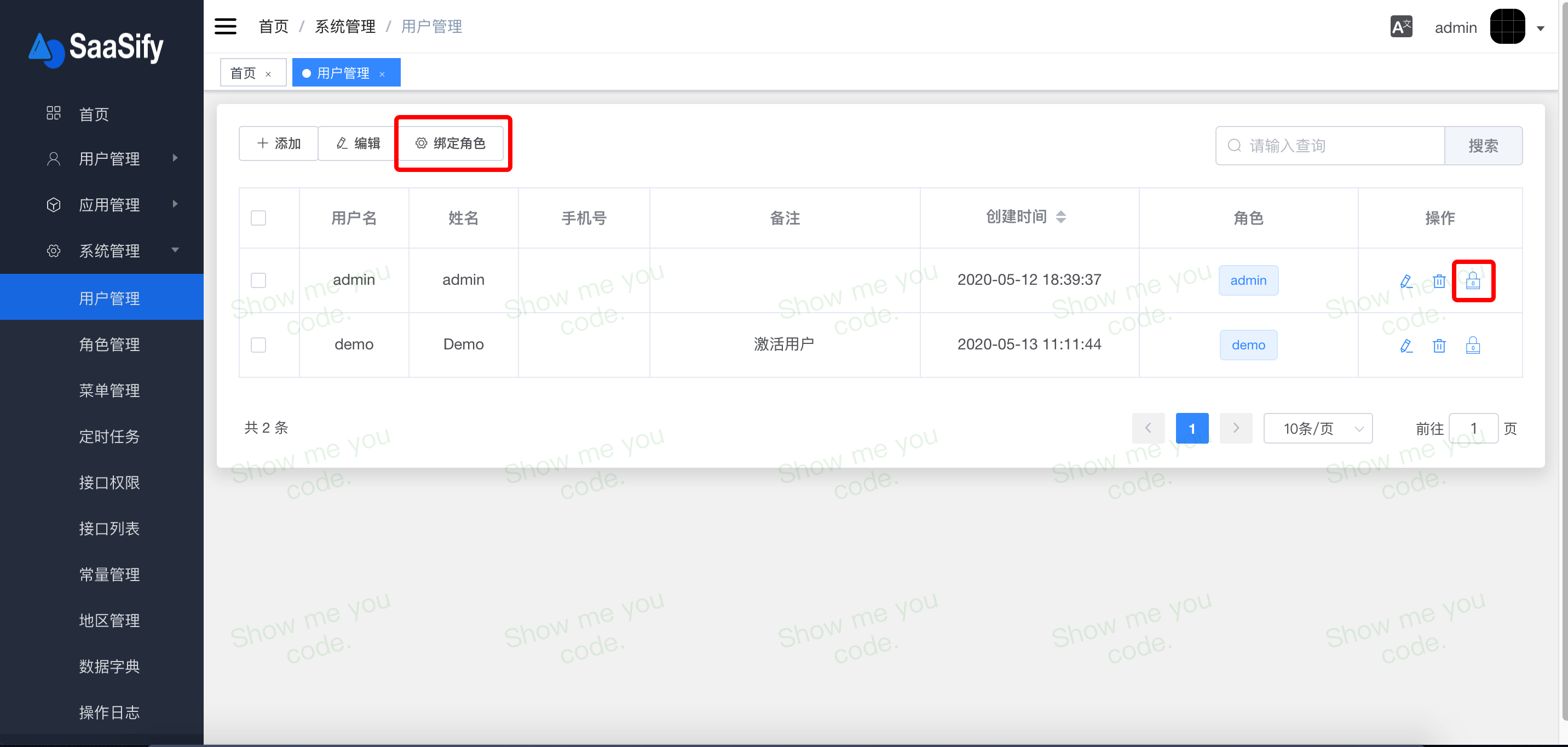Switch to the 首页 tab
The image size is (1568, 747).
pos(244,73)
